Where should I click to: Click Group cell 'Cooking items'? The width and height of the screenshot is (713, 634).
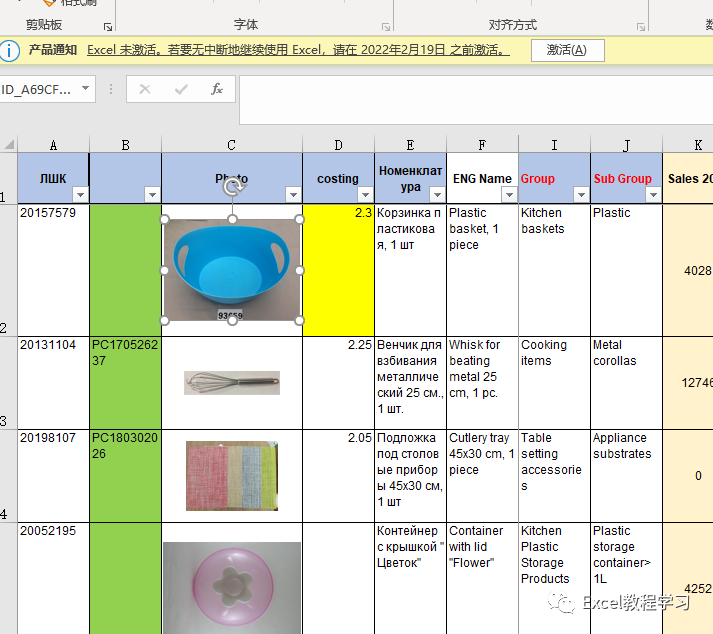point(554,383)
